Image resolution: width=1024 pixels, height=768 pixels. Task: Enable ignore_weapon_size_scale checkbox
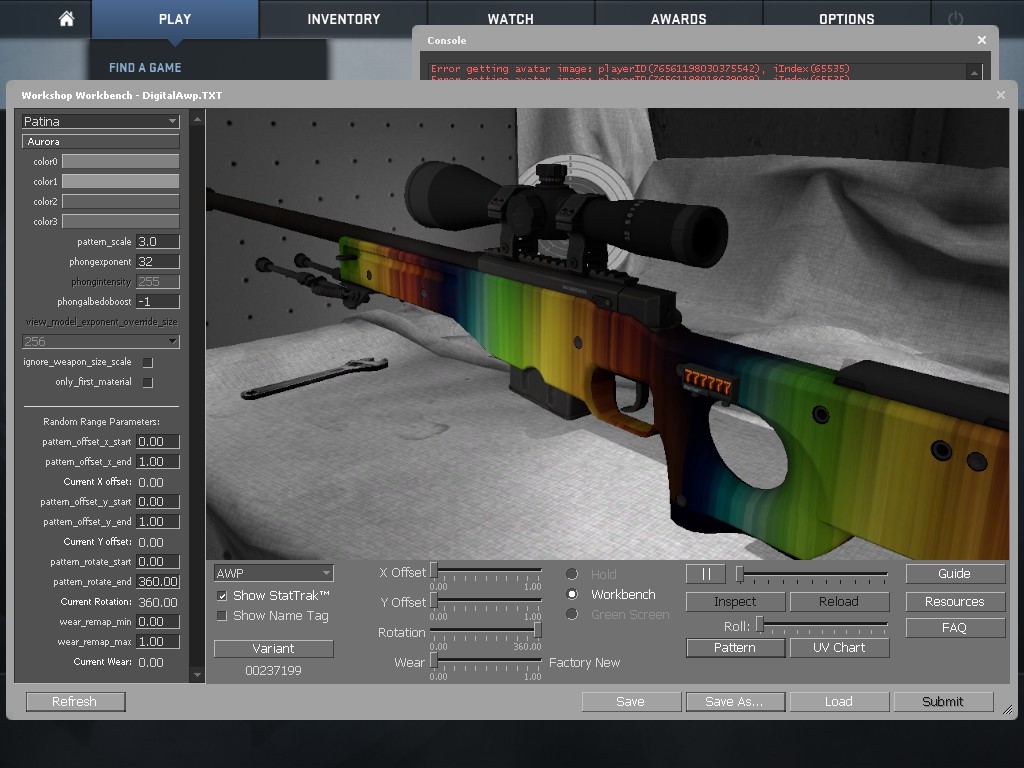[x=148, y=362]
